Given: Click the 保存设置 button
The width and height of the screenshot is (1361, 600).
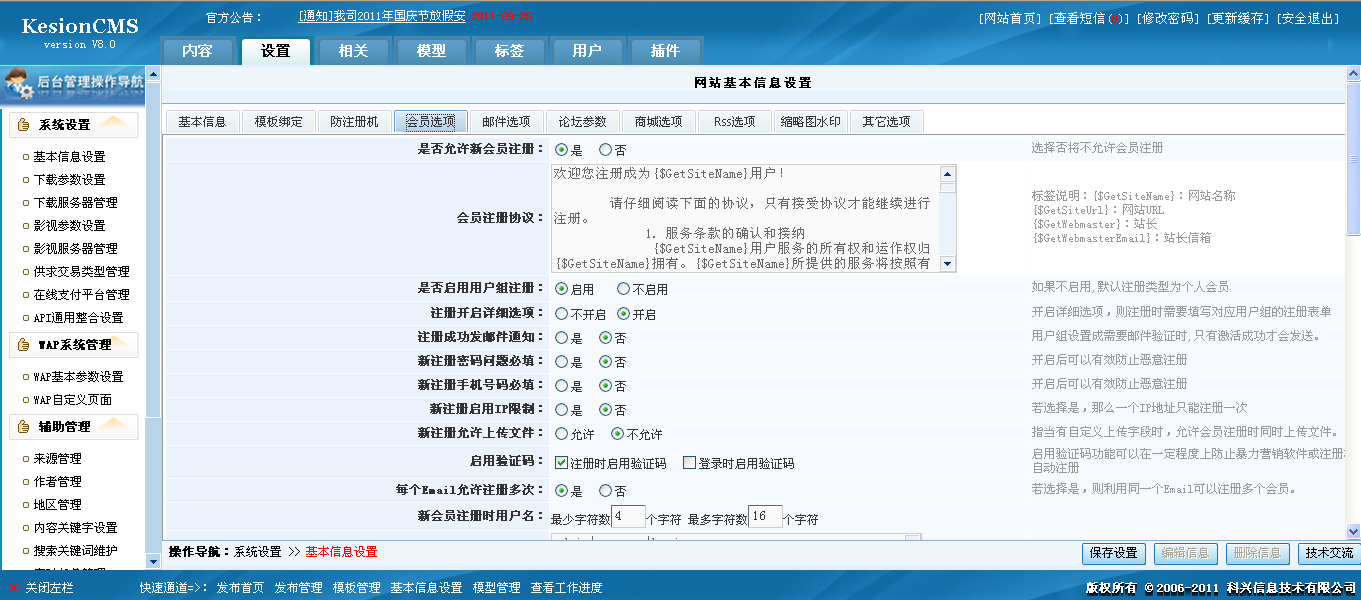Looking at the screenshot, I should 1113,552.
